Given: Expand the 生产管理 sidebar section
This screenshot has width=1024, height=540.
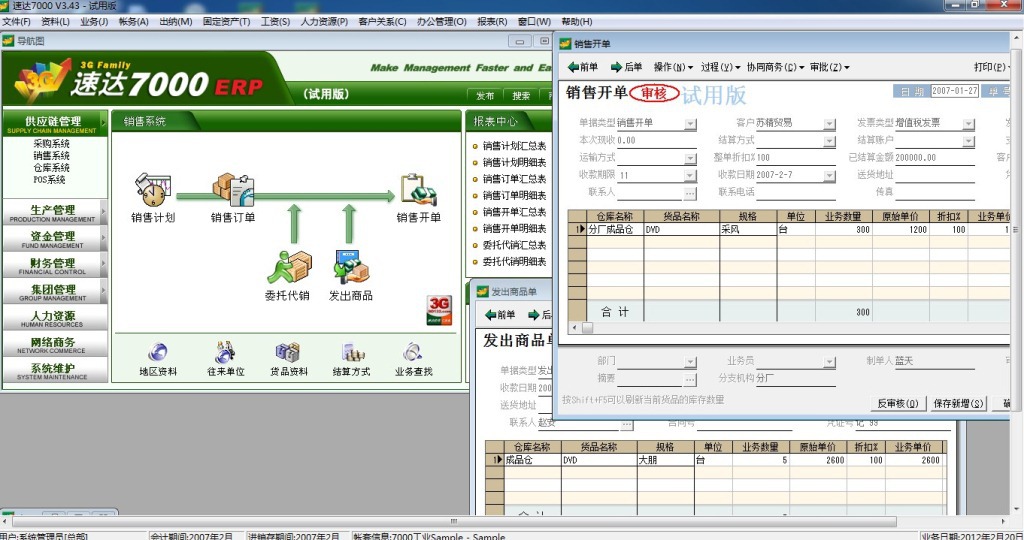Looking at the screenshot, I should [55, 213].
